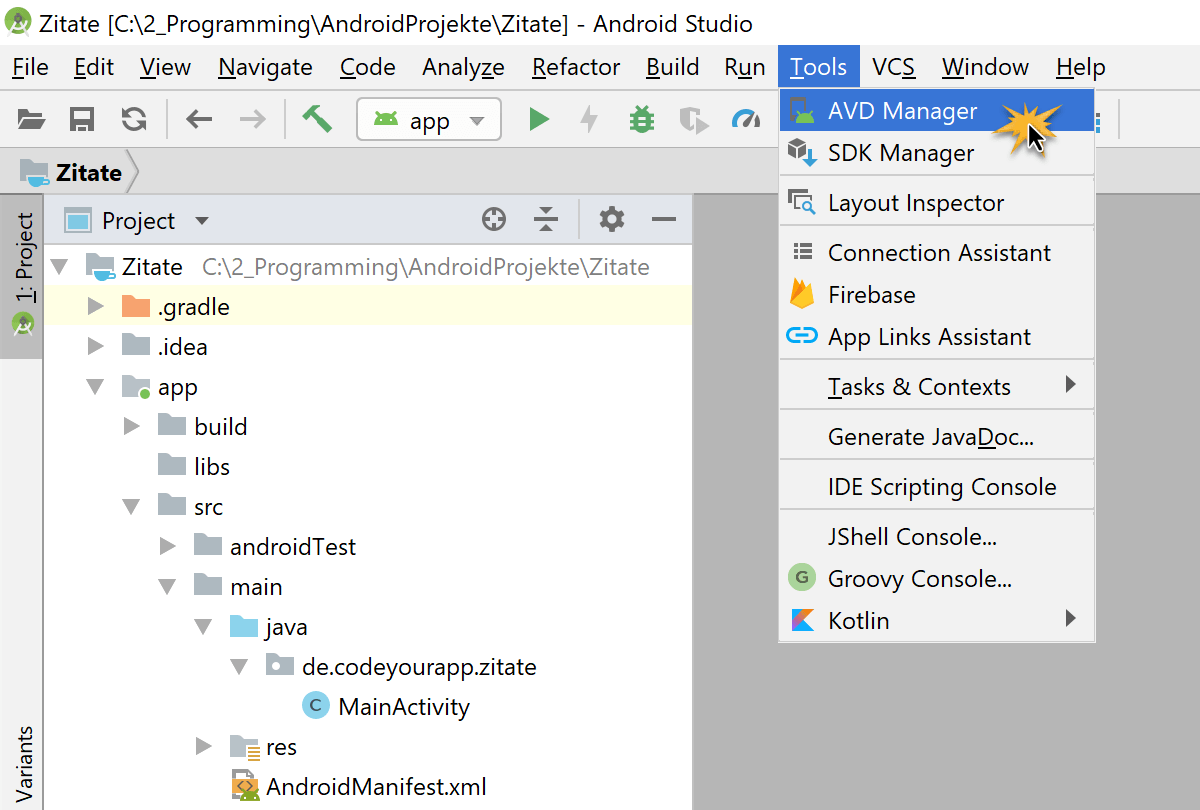Click the MainActivity class icon
The width and height of the screenshot is (1200, 810).
(x=316, y=706)
